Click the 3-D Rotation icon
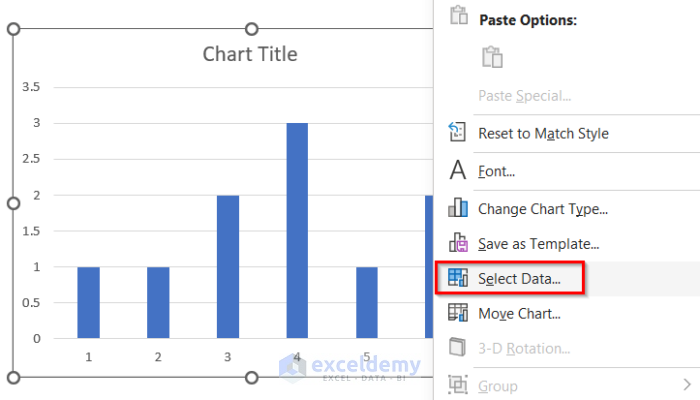 pyautogui.click(x=458, y=348)
